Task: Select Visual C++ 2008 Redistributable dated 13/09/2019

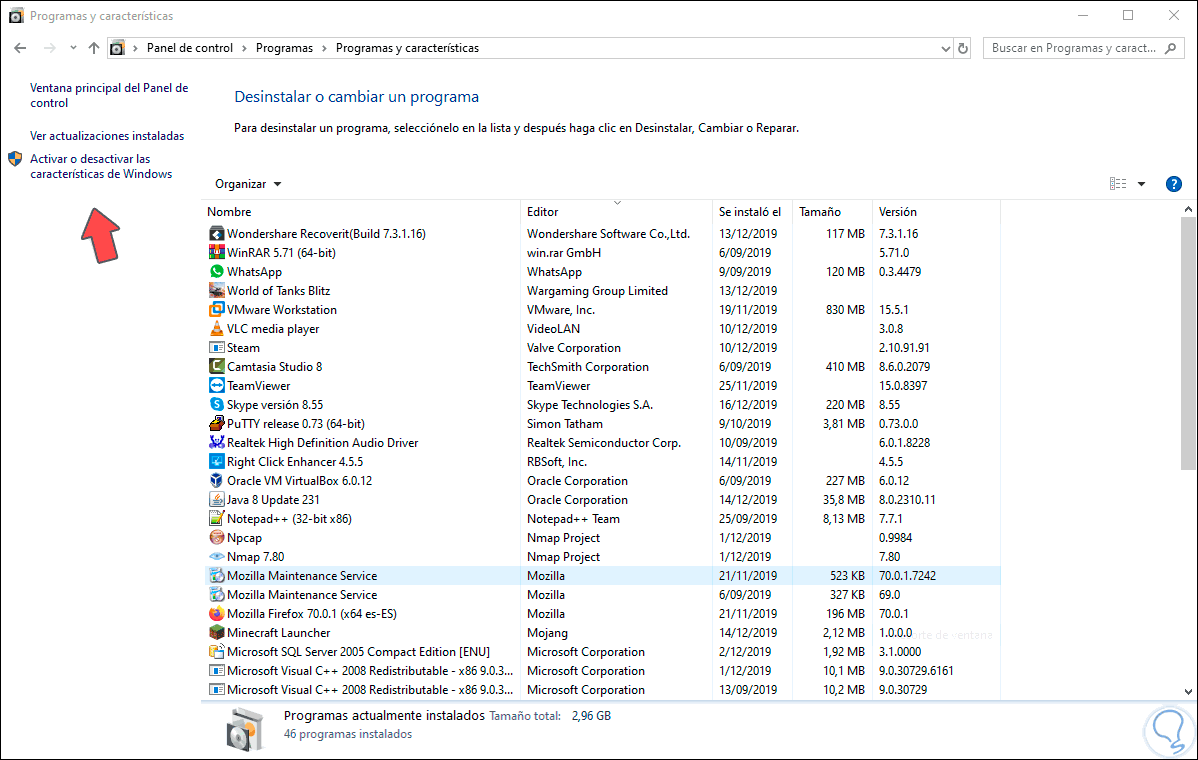Action: coord(603,690)
